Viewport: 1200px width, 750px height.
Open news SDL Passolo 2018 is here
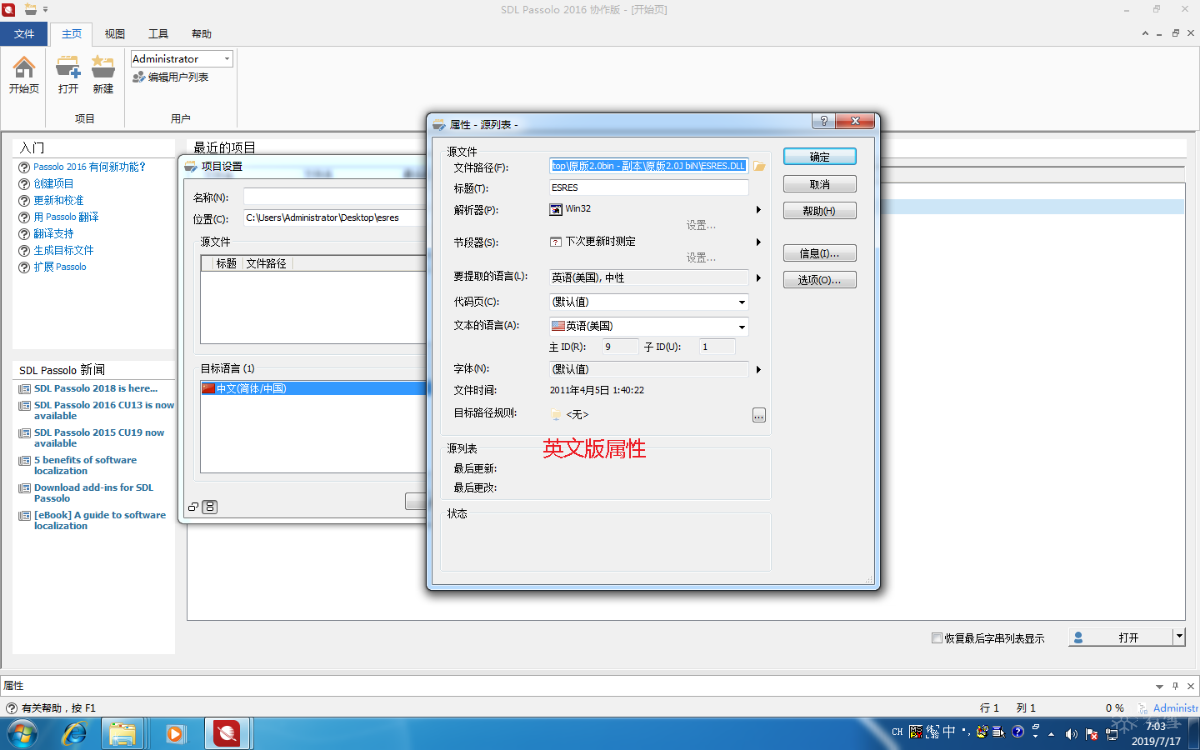[96, 388]
